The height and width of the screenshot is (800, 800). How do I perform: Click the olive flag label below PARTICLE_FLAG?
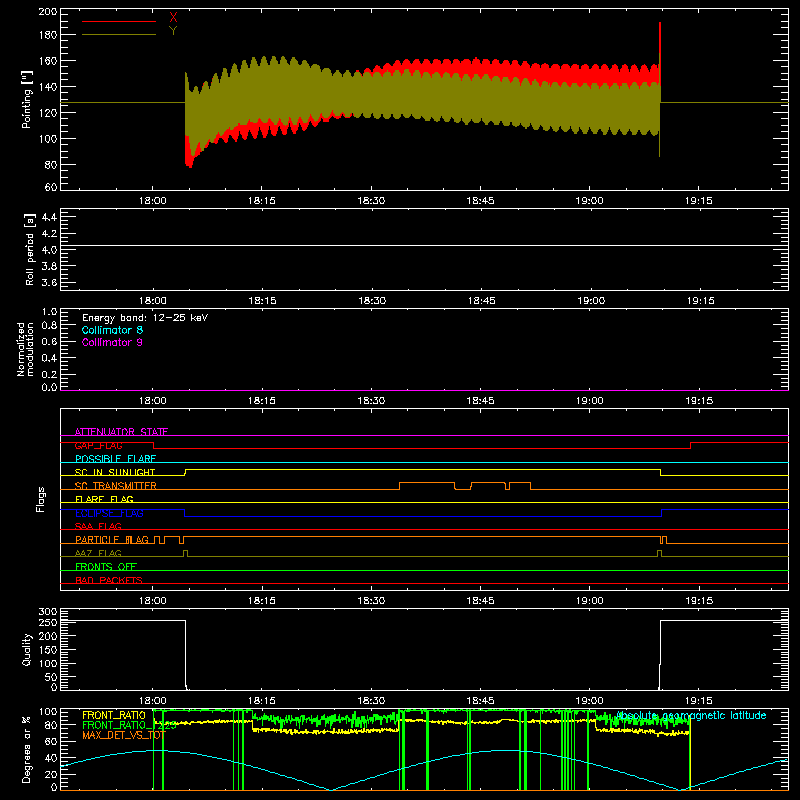[x=98, y=553]
